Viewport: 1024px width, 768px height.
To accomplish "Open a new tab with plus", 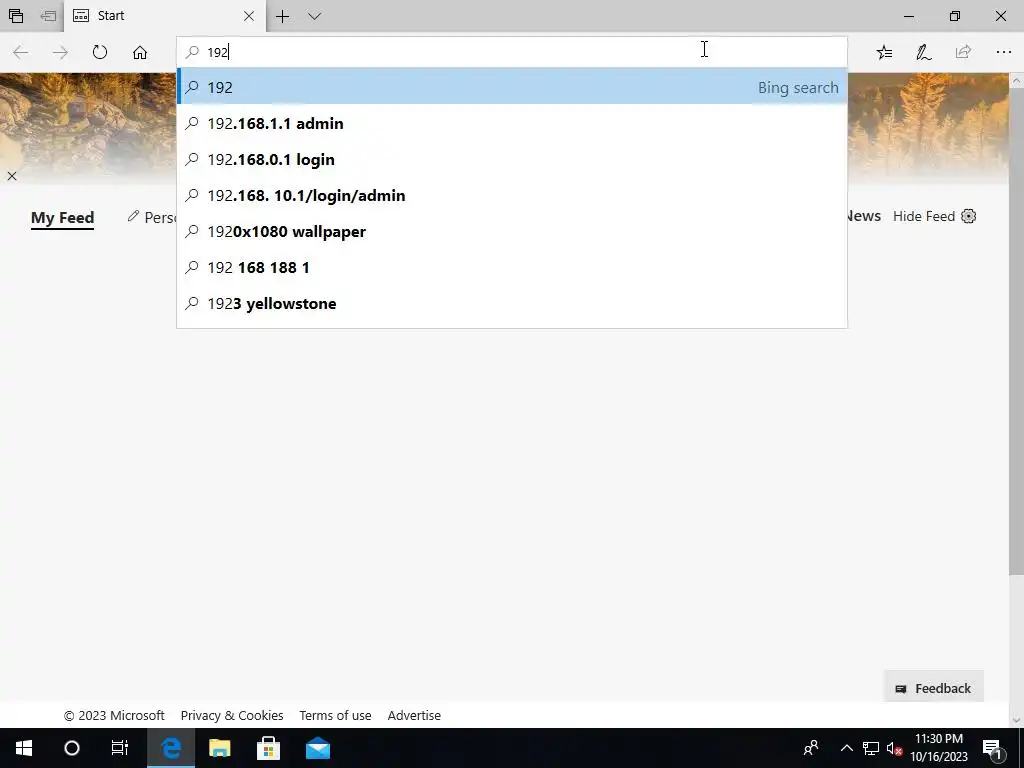I will click(282, 16).
